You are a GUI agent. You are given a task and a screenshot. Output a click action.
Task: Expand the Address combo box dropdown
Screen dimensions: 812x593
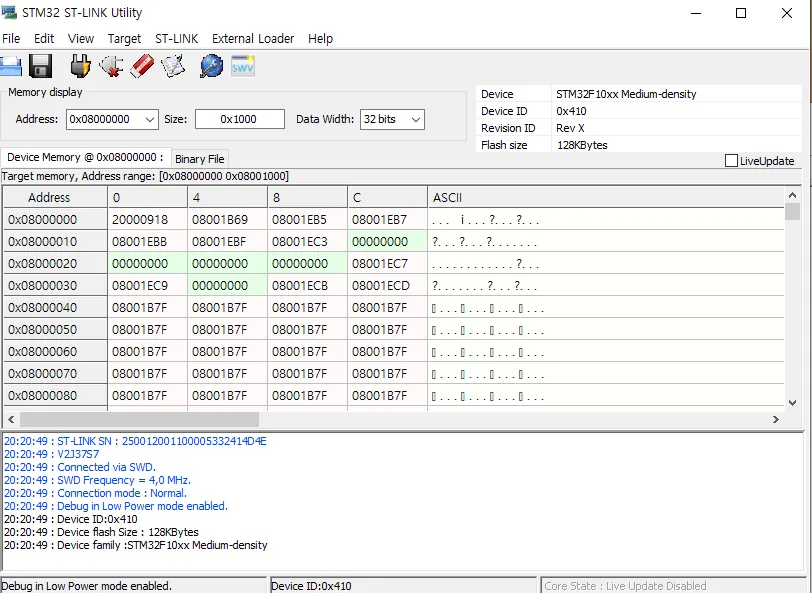150,120
